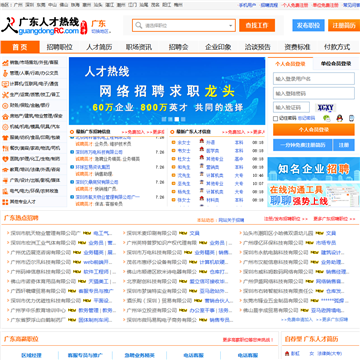Select the first banner carousel indicator

164,119
